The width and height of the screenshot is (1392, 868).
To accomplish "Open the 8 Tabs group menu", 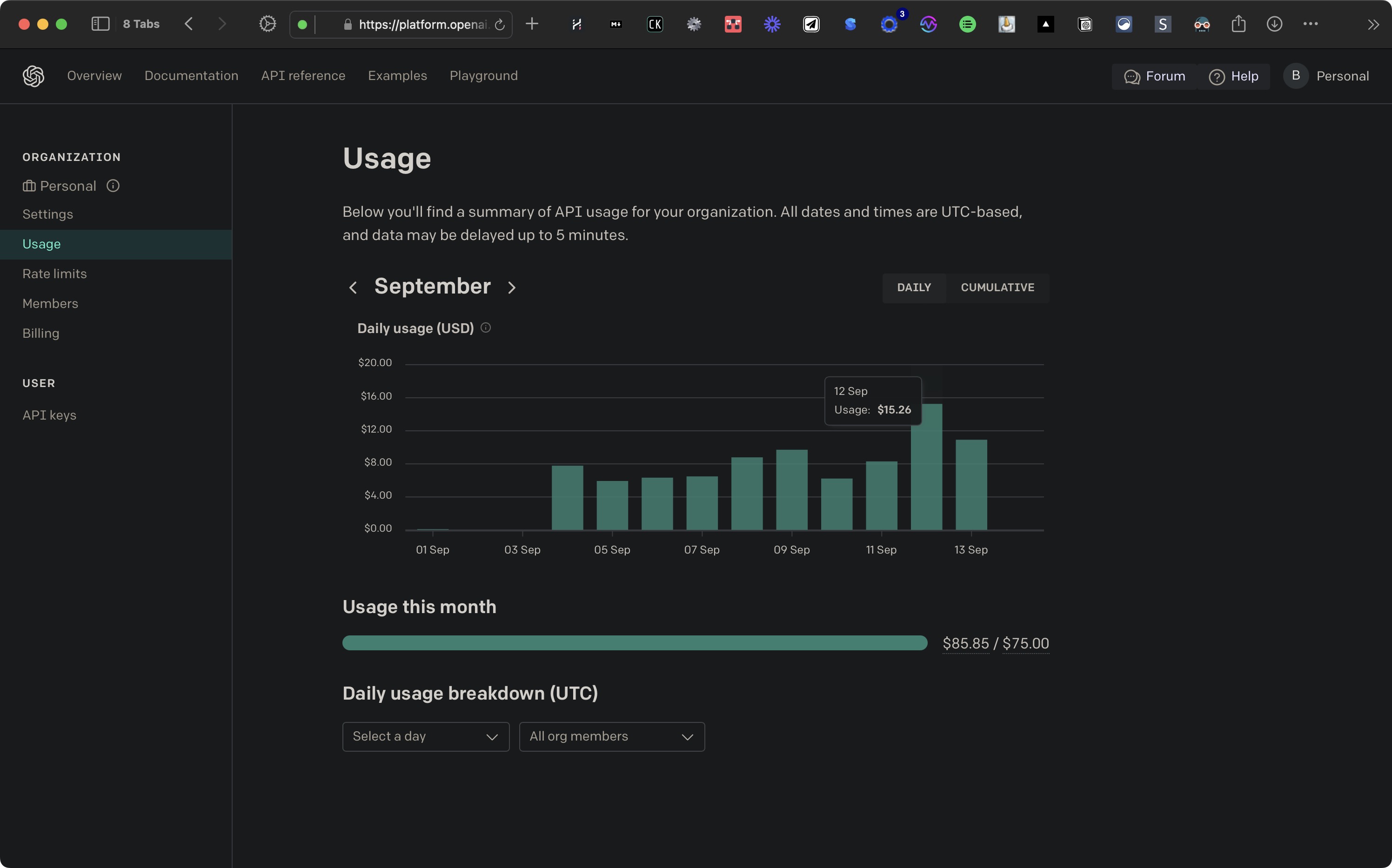I will point(141,24).
